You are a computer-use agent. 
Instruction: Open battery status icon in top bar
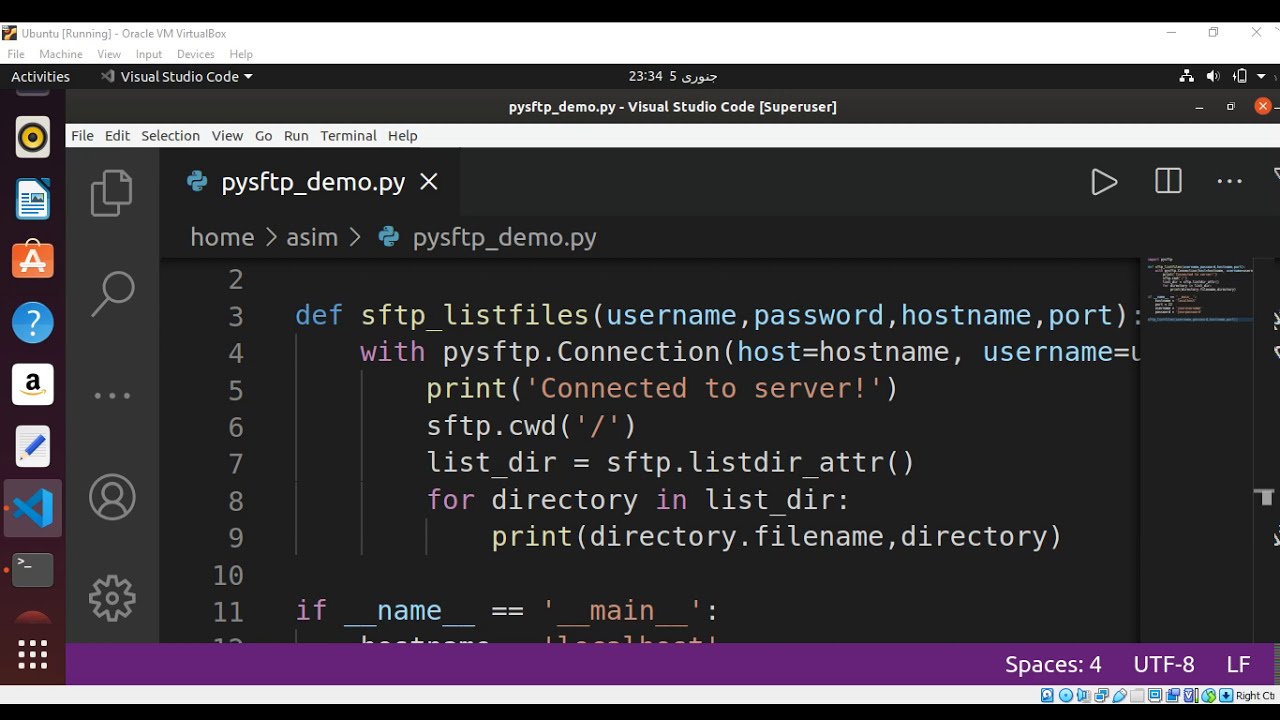[1239, 76]
